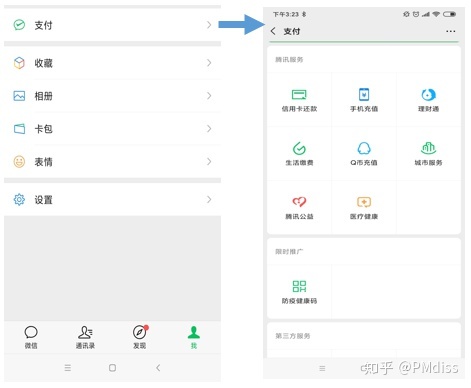Open the 设置 settings row
471x388 pixels.
point(112,200)
